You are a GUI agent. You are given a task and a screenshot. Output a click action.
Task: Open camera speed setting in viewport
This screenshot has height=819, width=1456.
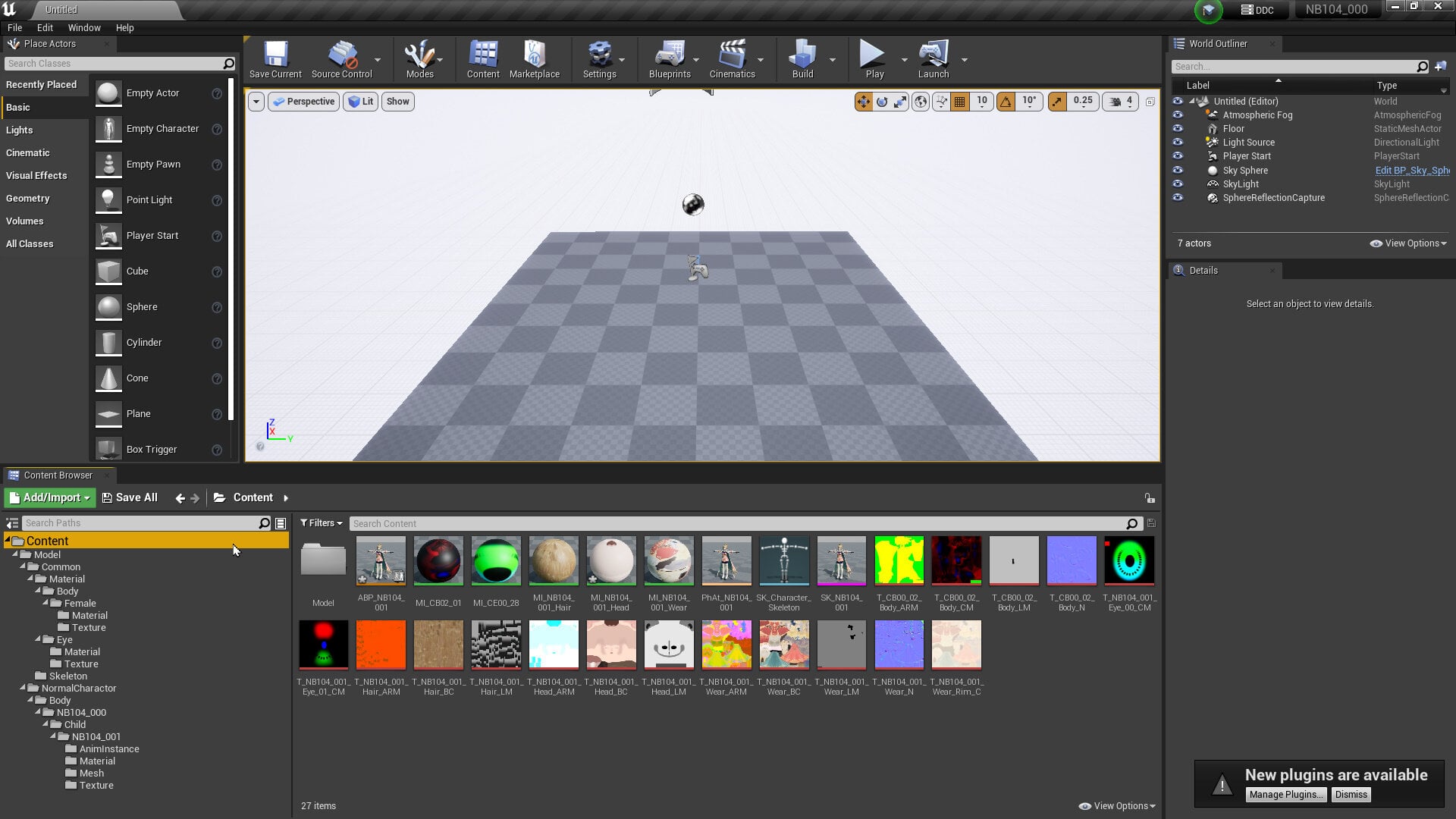(1122, 102)
